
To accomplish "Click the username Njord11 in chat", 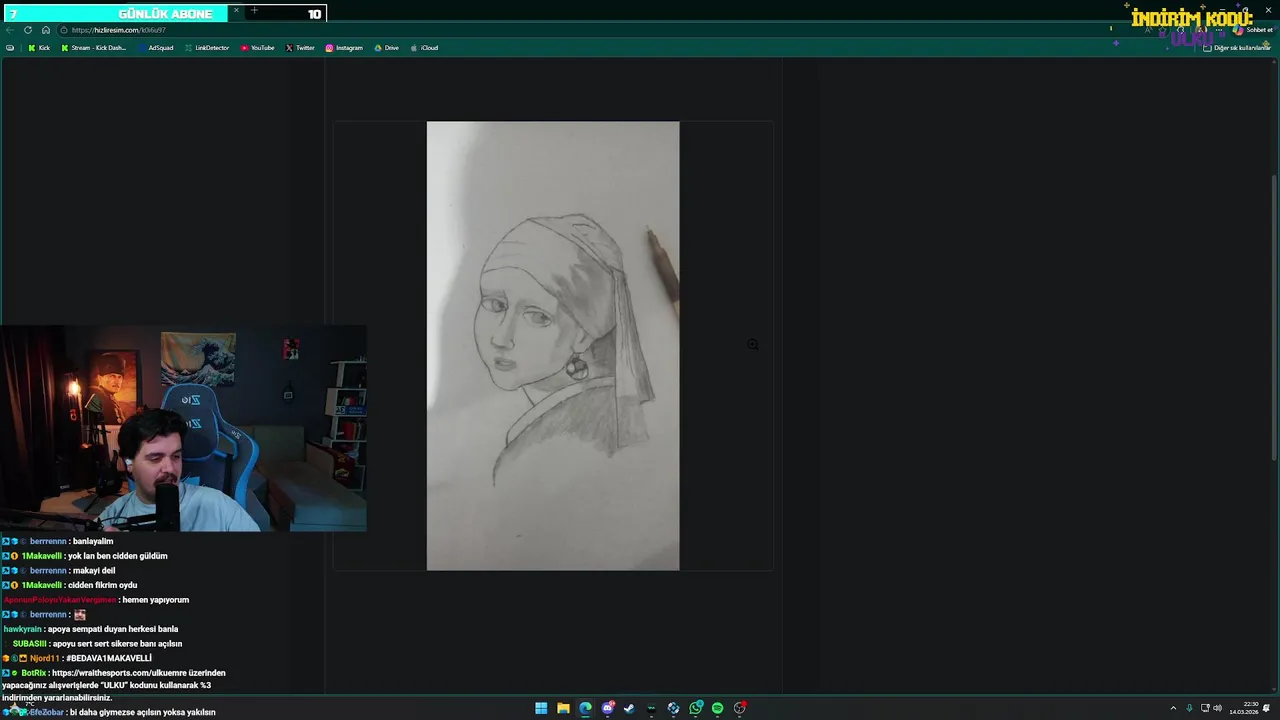I will (x=44, y=658).
